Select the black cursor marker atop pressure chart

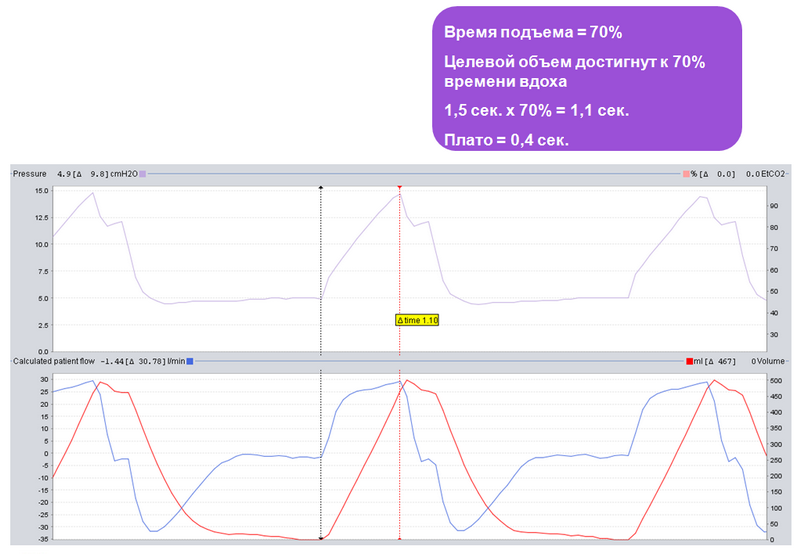(321, 188)
